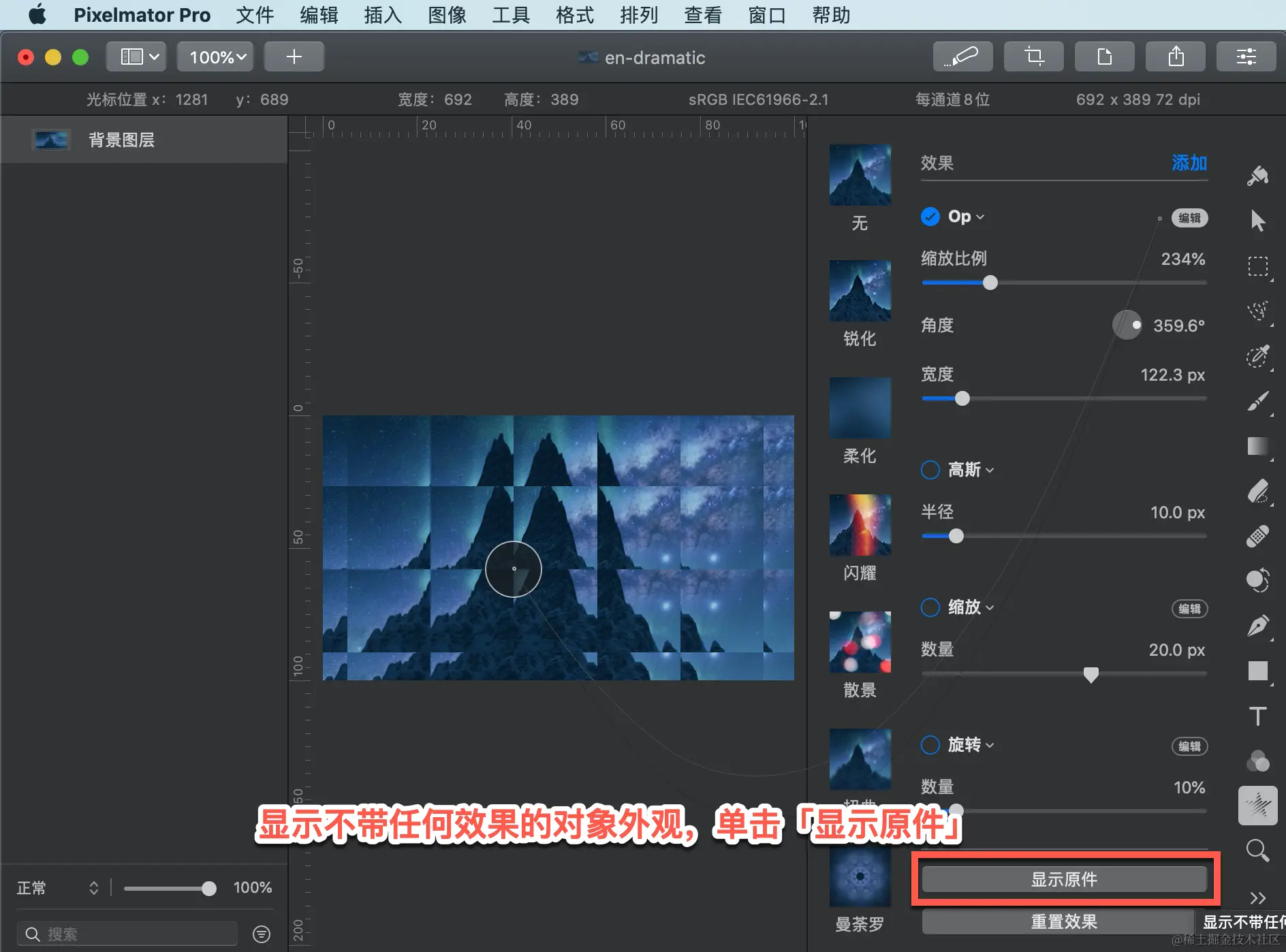
Task: Open the 高斯 effect type dropdown
Action: tap(971, 470)
